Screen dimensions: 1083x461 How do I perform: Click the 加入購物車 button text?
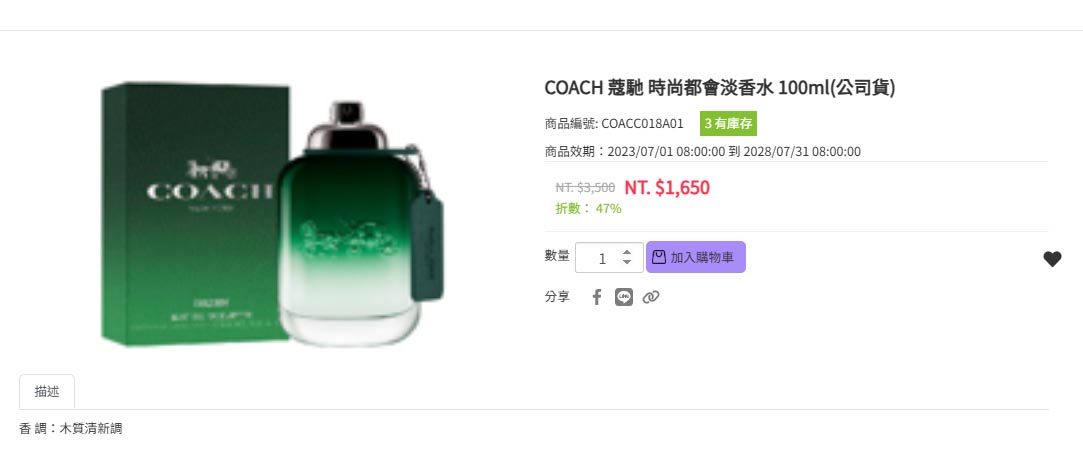(x=702, y=258)
